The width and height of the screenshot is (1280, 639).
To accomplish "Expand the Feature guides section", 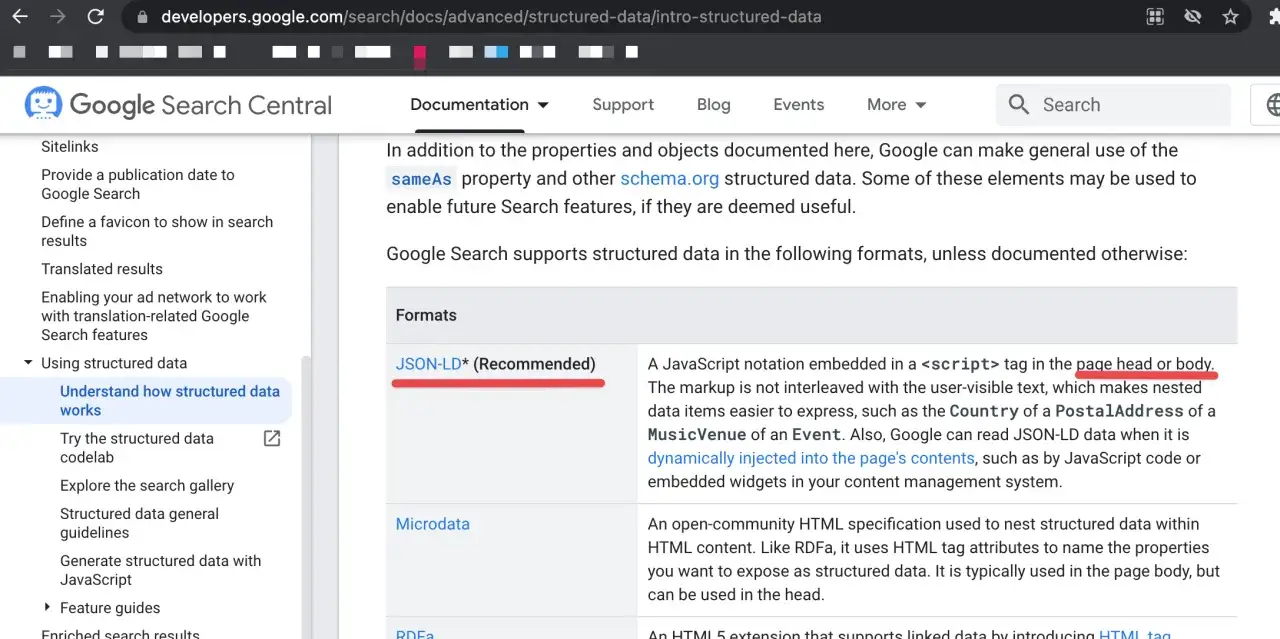I will click(47, 607).
